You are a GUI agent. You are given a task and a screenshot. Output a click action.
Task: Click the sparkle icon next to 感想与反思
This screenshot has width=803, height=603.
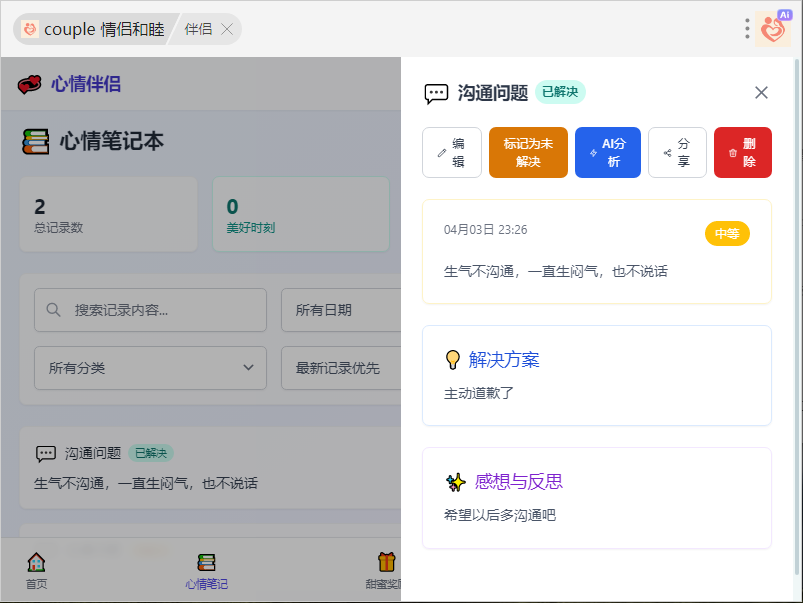455,482
